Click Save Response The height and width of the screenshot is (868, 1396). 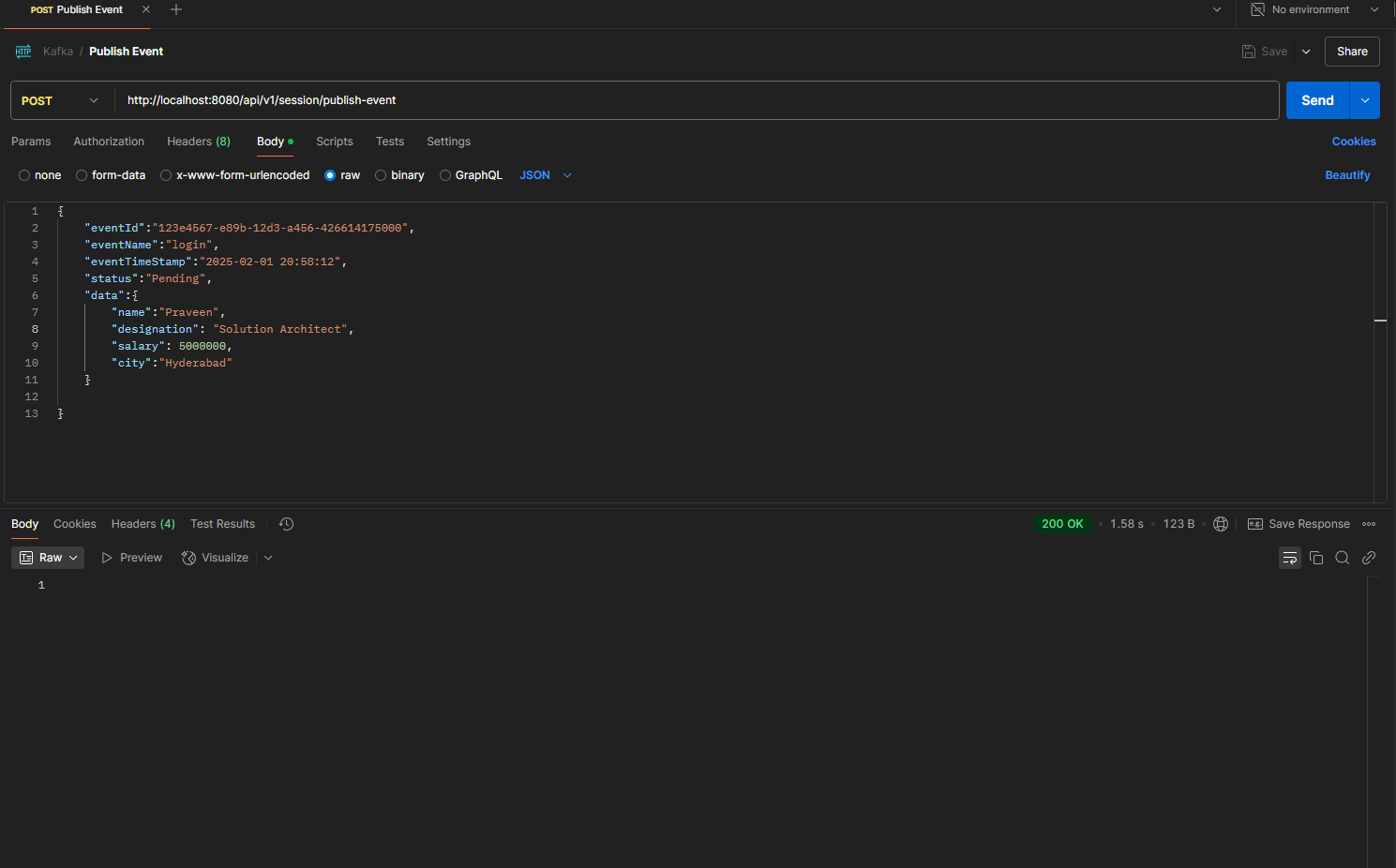[x=1298, y=524]
